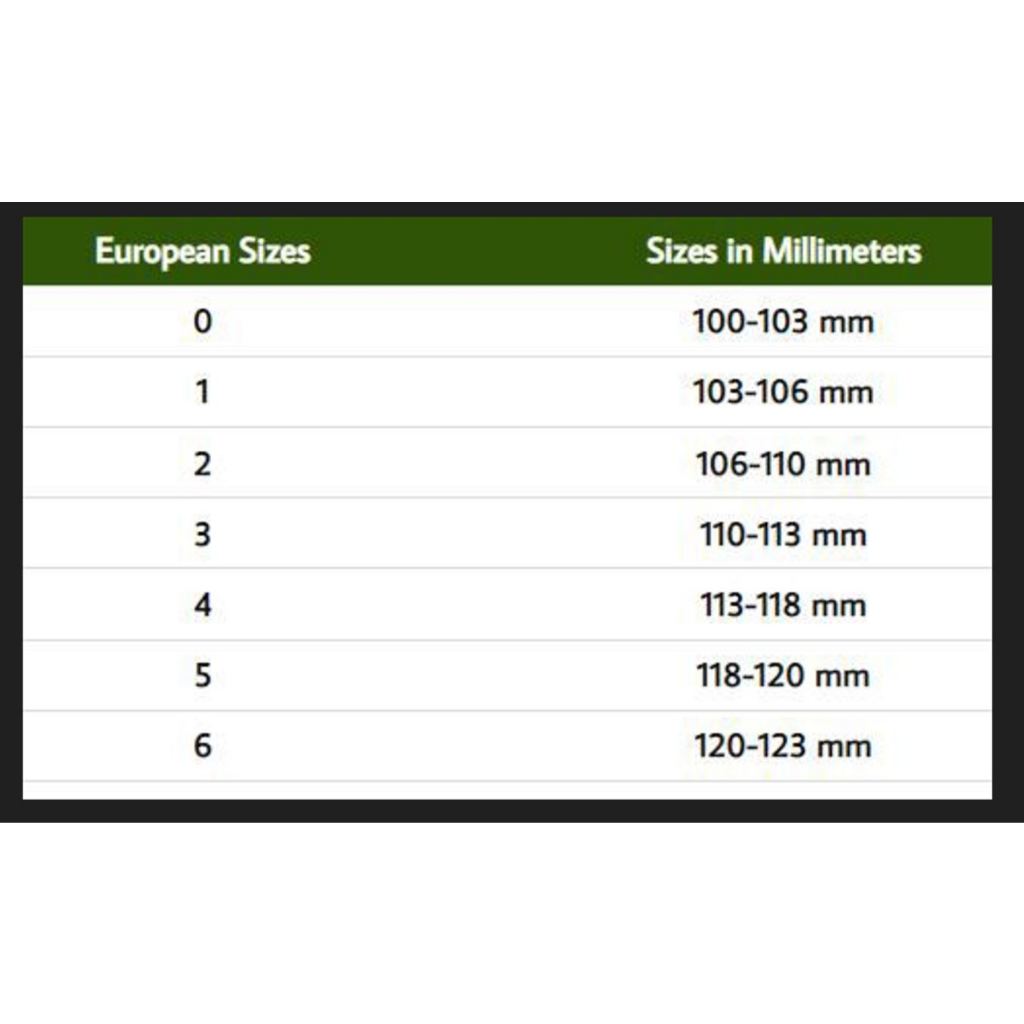
Task: Click the 106-110 mm value
Action: pyautogui.click(x=783, y=464)
